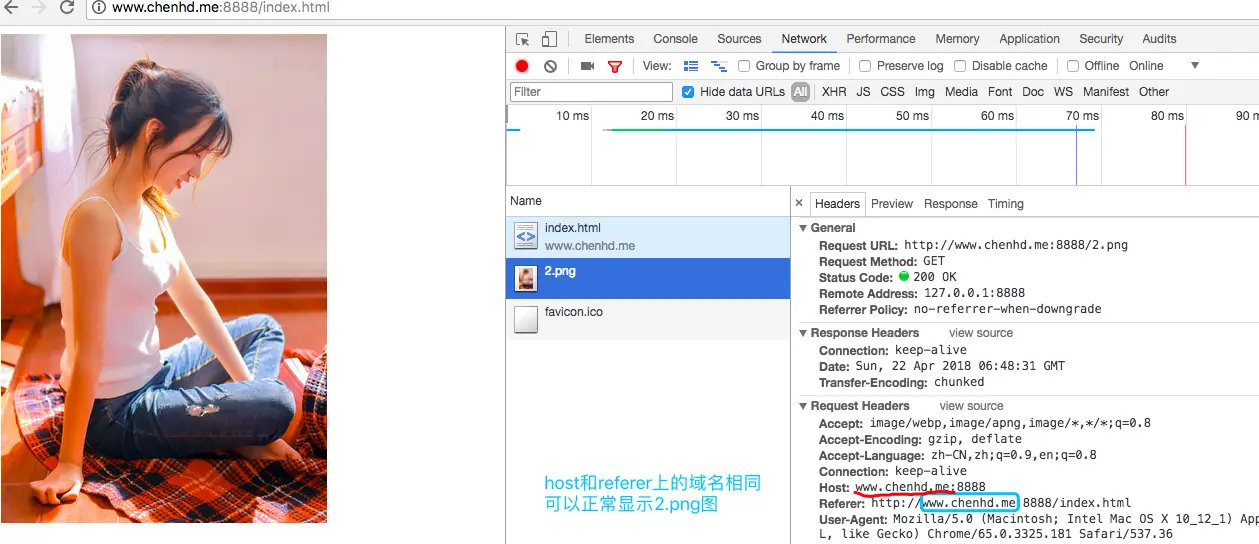
Task: Click the Filter text input field
Action: click(x=591, y=92)
